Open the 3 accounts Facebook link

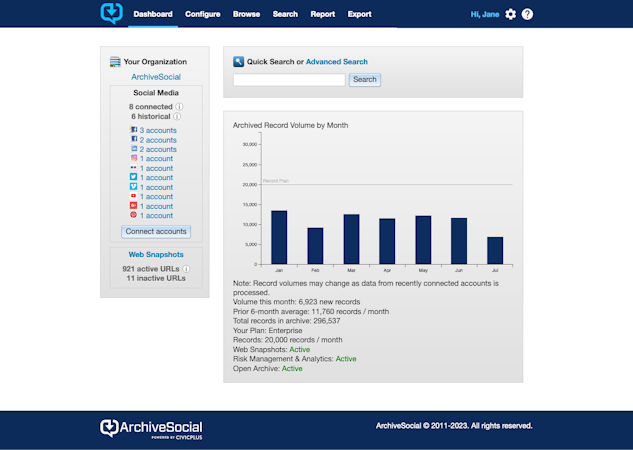(x=158, y=130)
